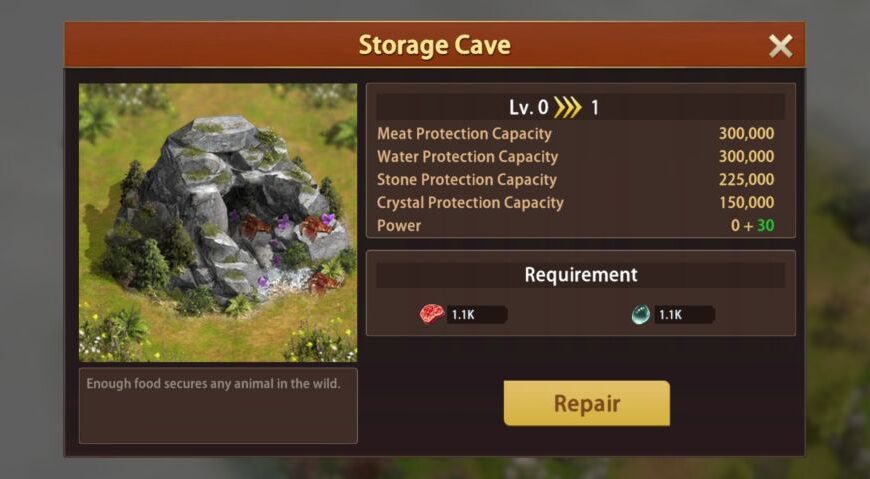Click the Storage Cave title bar

(x=434, y=45)
